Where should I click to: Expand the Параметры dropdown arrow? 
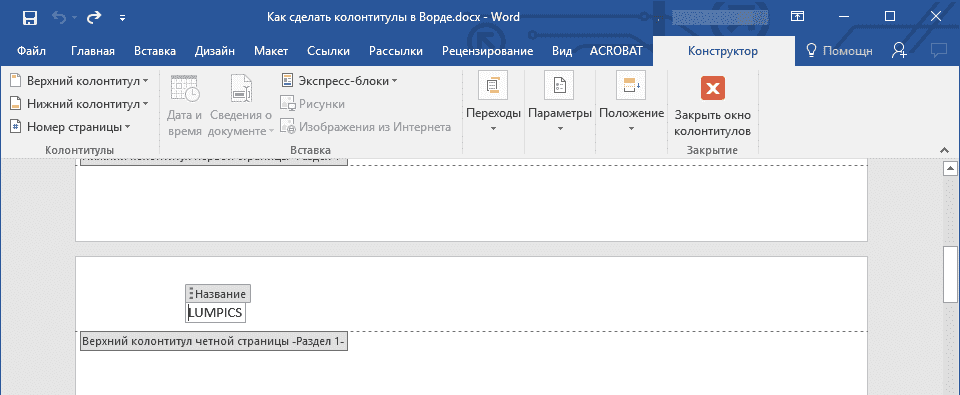[x=560, y=128]
